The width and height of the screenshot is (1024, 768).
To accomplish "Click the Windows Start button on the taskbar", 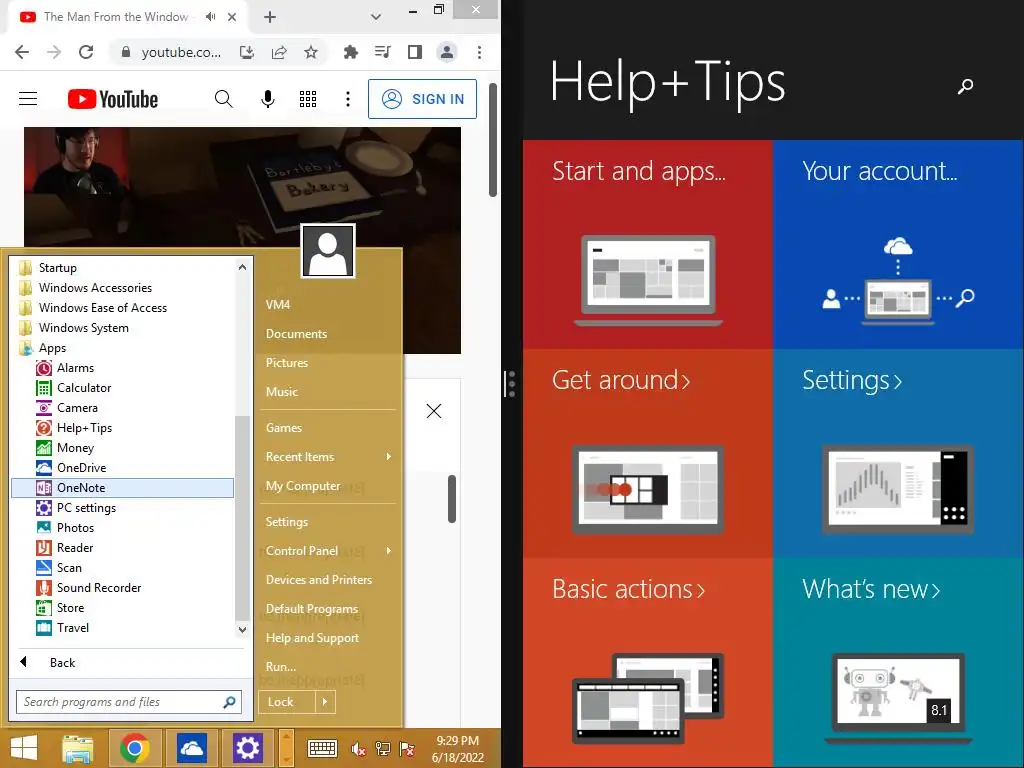I will click(x=24, y=748).
